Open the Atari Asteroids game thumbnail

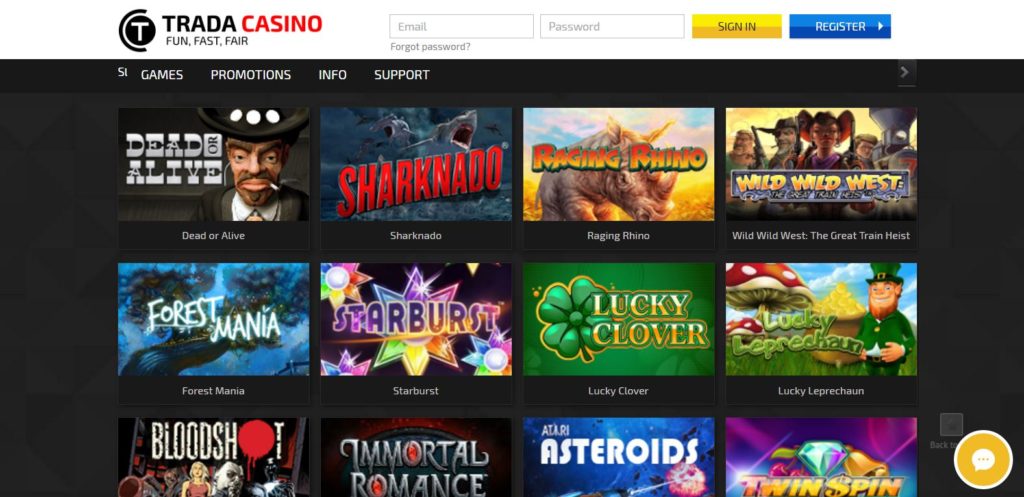618,457
